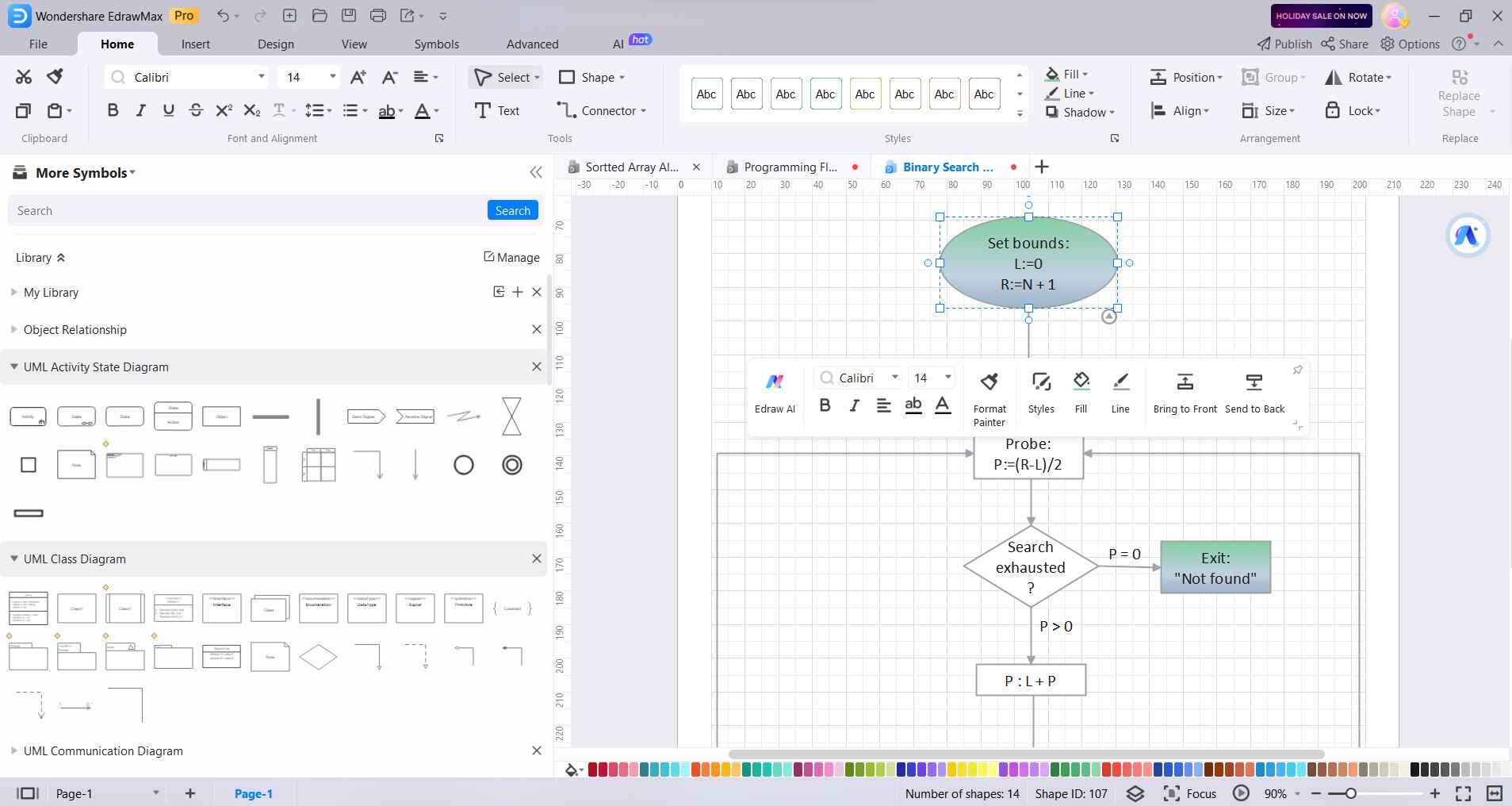The height and width of the screenshot is (806, 1512).
Task: Expand the My Library section
Action: coord(13,292)
